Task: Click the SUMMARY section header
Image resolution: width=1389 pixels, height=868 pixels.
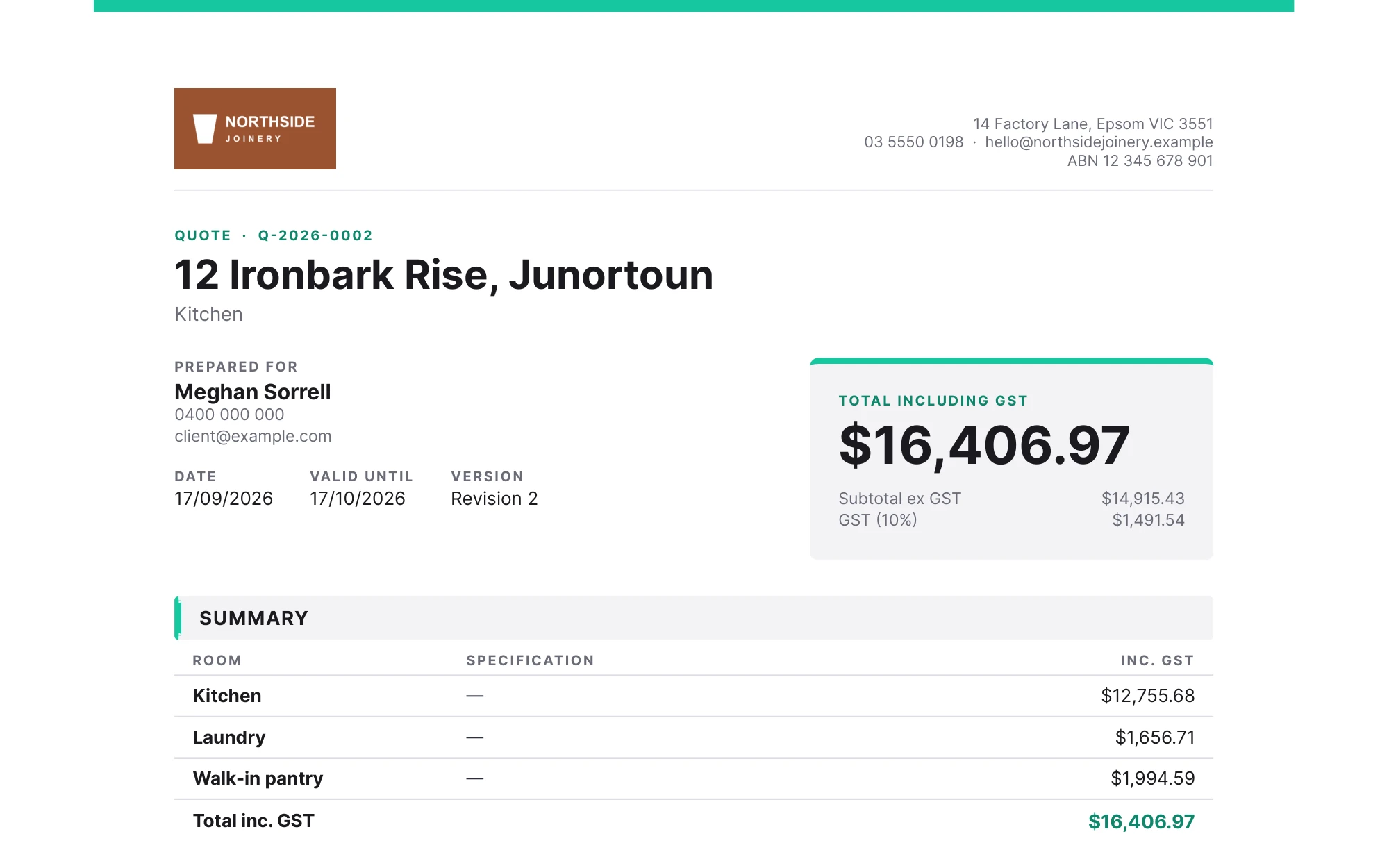Action: coord(694,618)
